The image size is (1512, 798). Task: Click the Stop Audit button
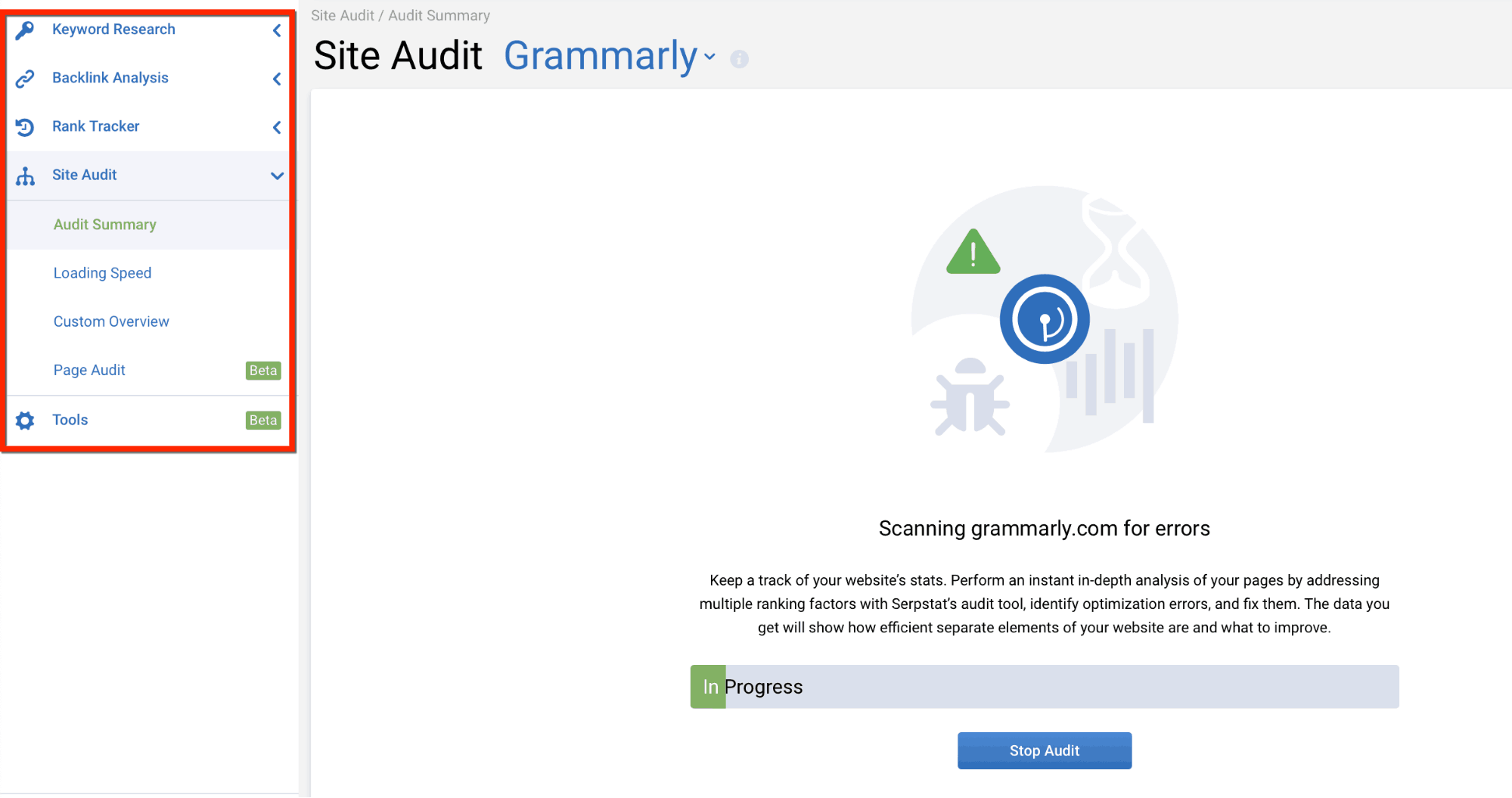tap(1044, 750)
